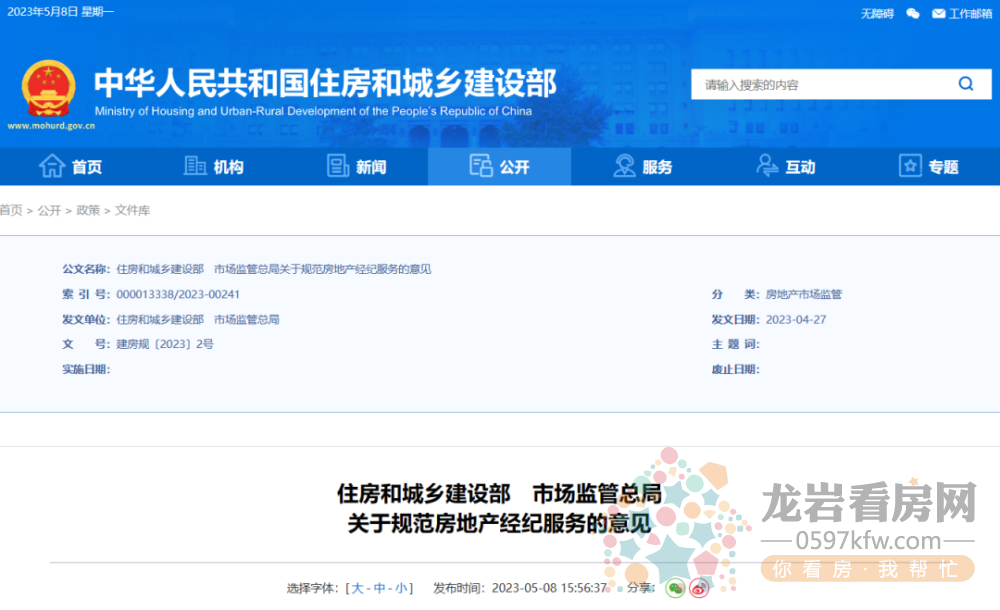
Task: Open the 工作邮箱 link
Action: click(x=970, y=13)
